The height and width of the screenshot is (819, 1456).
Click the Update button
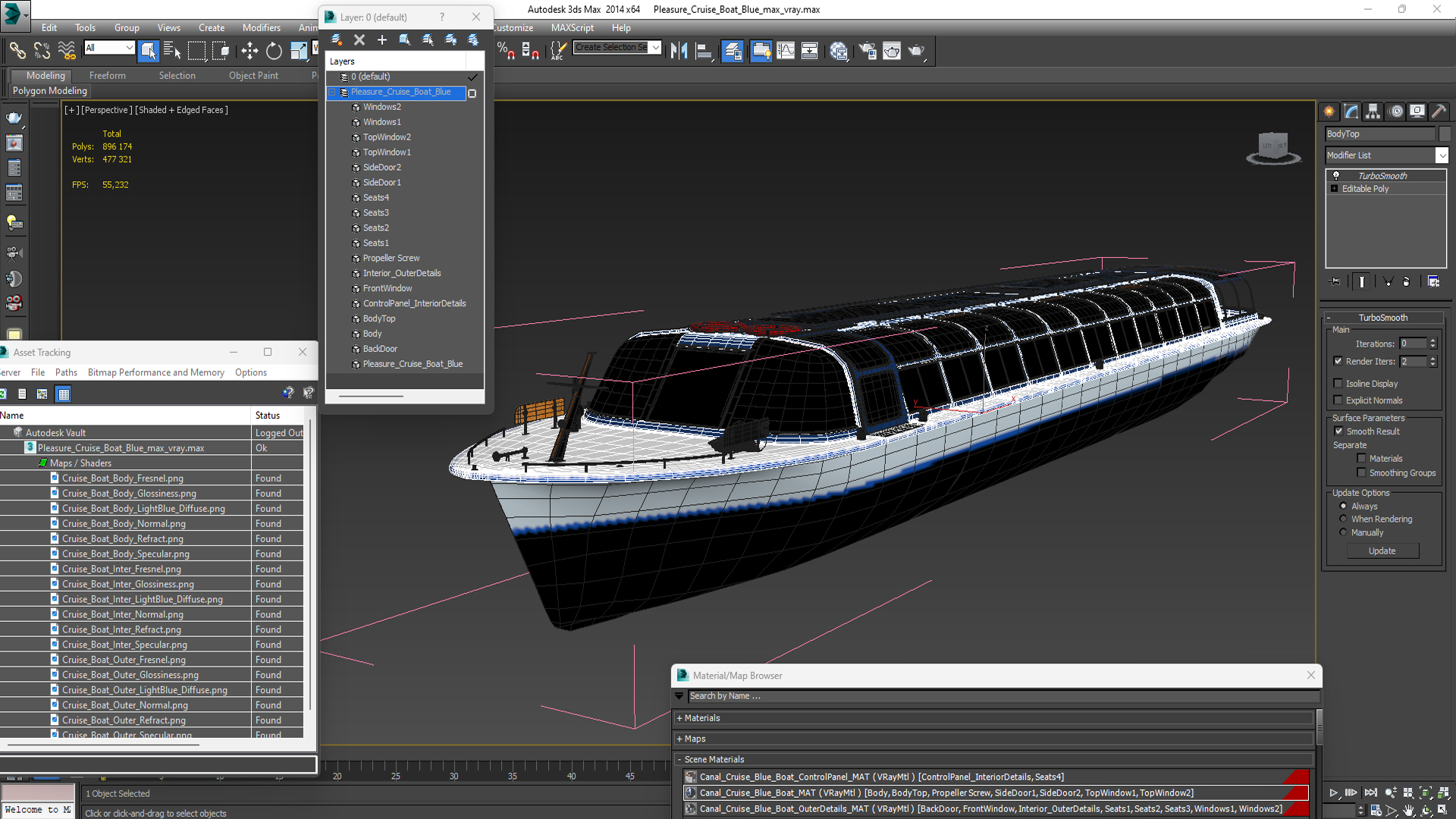1382,551
